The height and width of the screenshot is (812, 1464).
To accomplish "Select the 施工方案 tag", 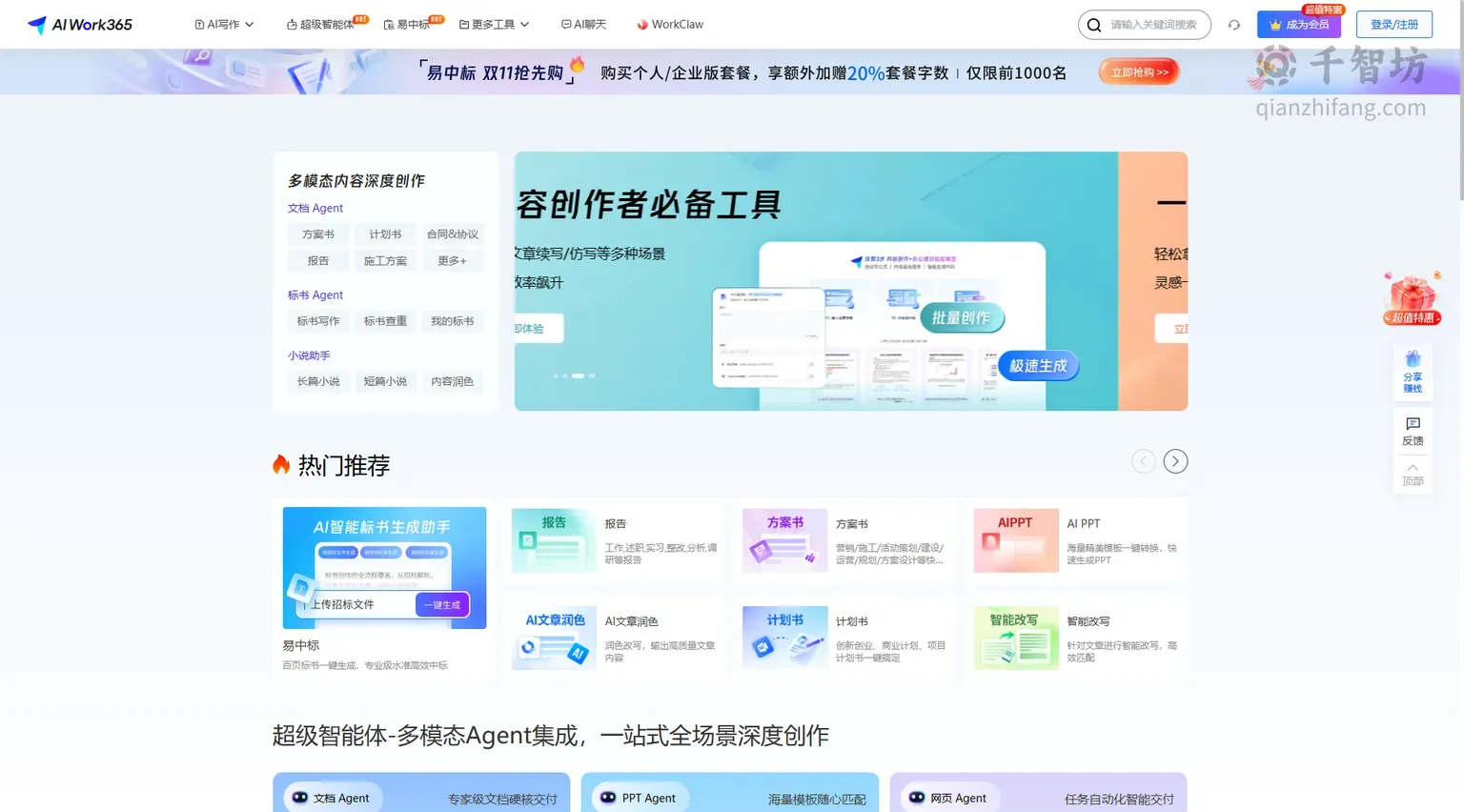I will (x=385, y=260).
